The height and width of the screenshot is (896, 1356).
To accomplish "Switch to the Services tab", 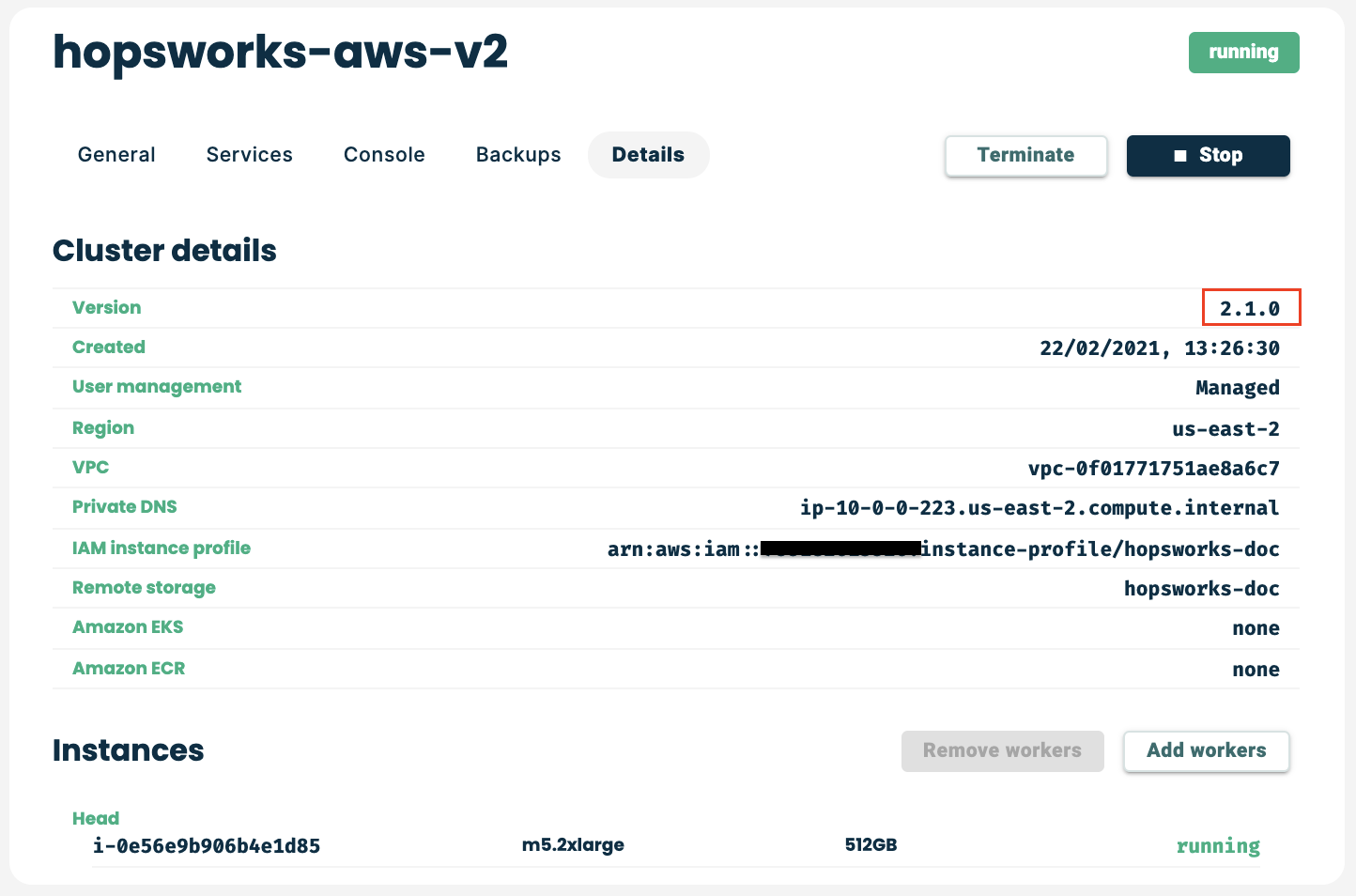I will [x=250, y=155].
